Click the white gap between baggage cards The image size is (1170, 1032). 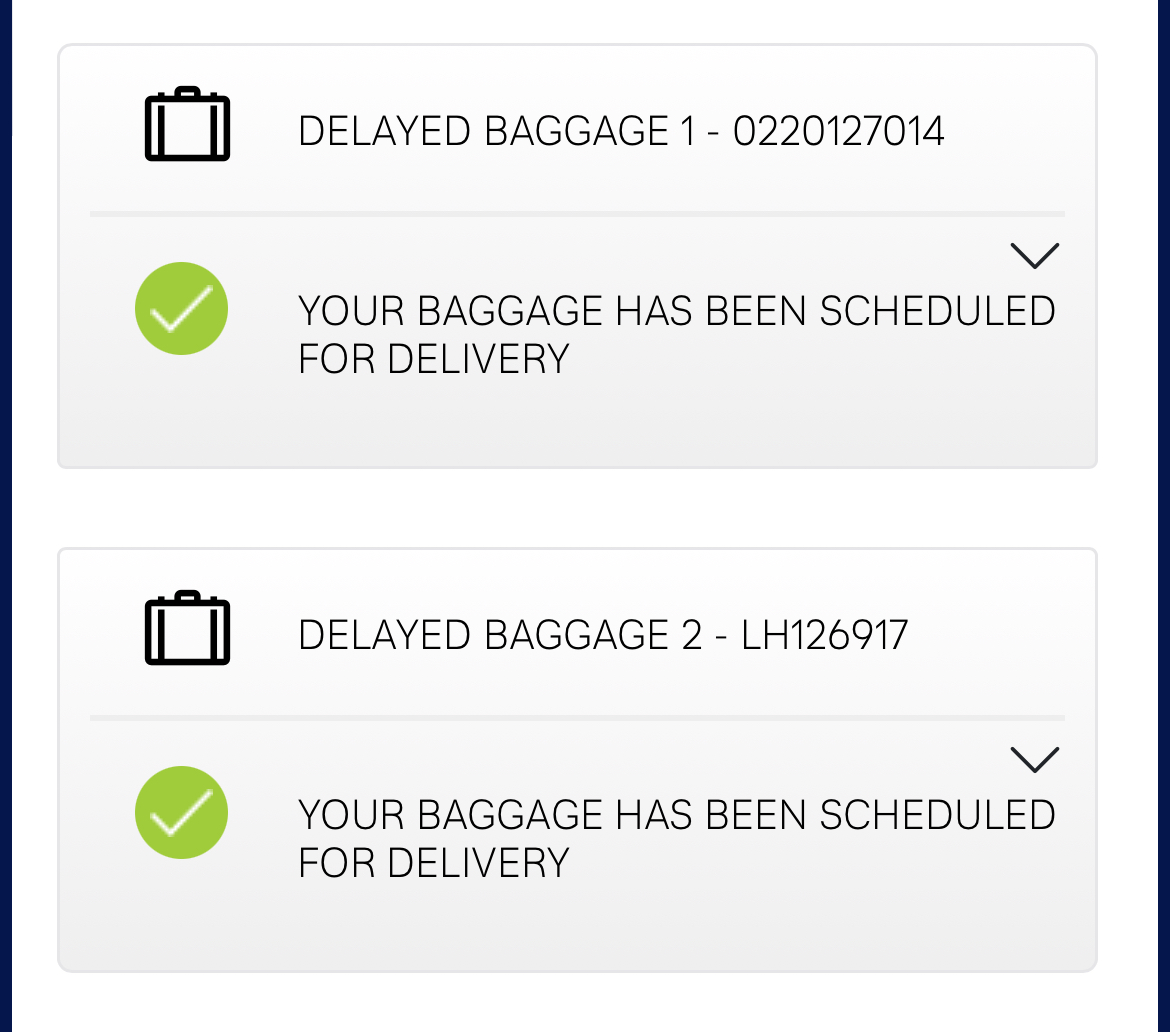pyautogui.click(x=577, y=508)
